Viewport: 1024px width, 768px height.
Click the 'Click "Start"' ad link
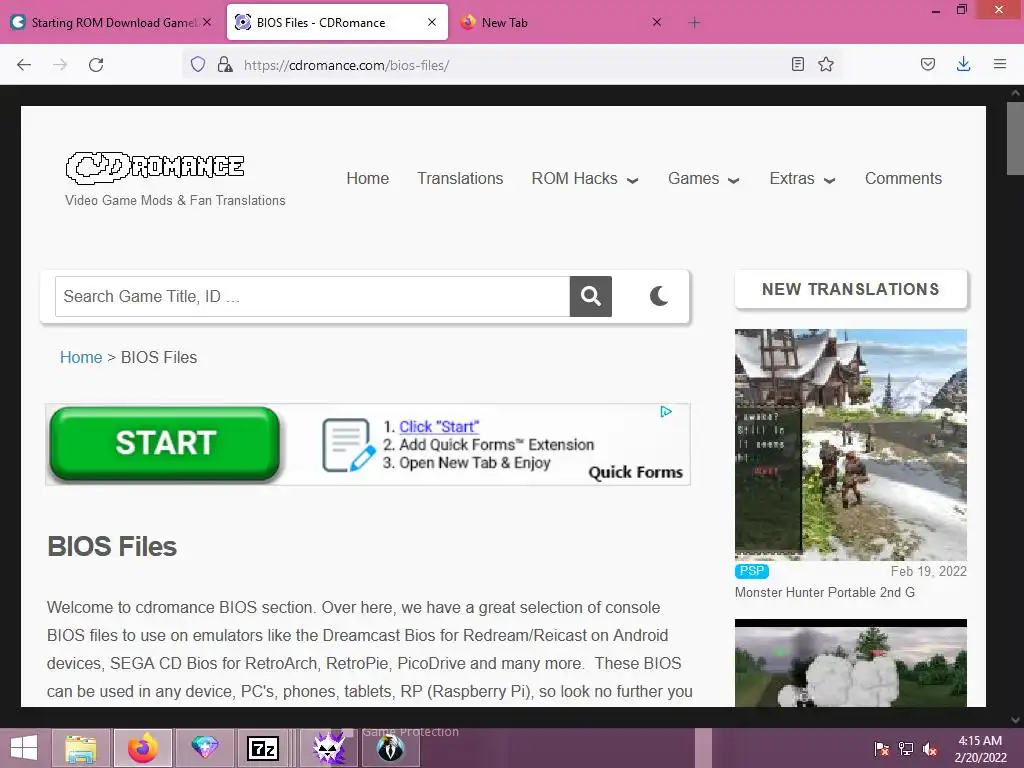(x=439, y=426)
